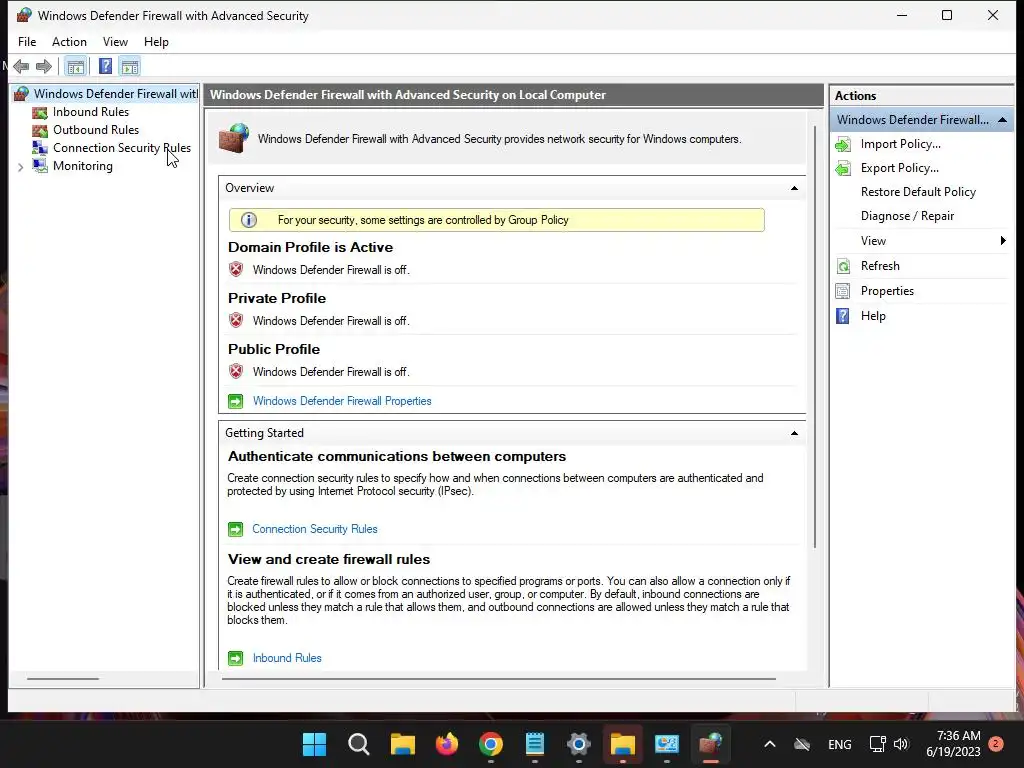Viewport: 1024px width, 768px height.
Task: Click the Refresh icon in Actions
Action: coord(843,266)
